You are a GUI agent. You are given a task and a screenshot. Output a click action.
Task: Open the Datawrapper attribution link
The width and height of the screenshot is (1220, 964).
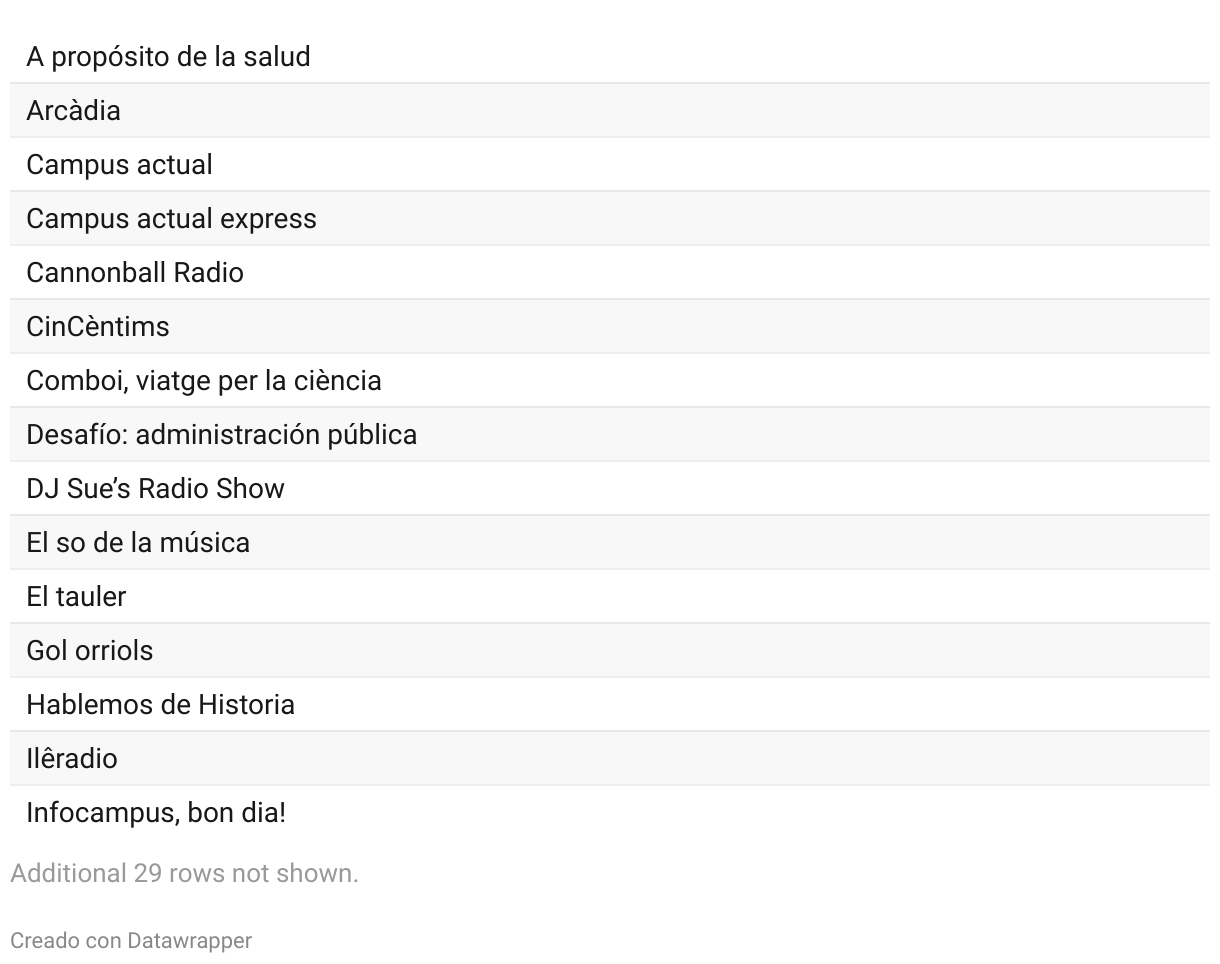point(189,941)
